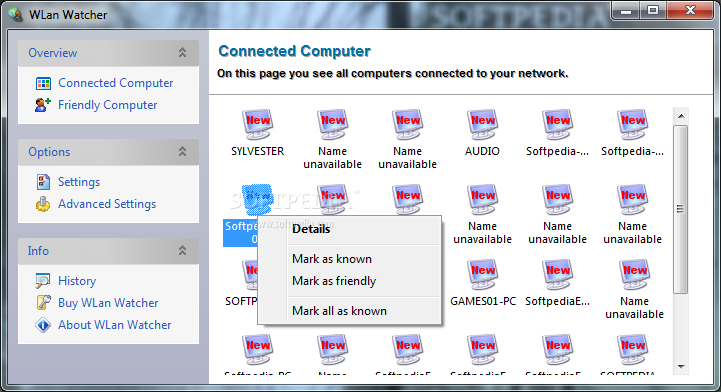The image size is (721, 392).
Task: Click the SYLVESTER computer name label
Action: (x=258, y=151)
